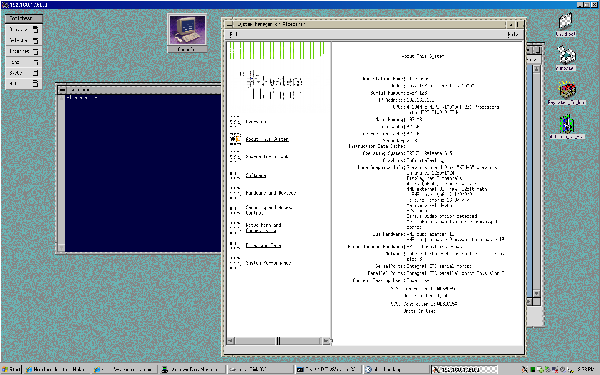
Task: Click the icon beside Hardware and Devices link
Action: click(x=235, y=193)
